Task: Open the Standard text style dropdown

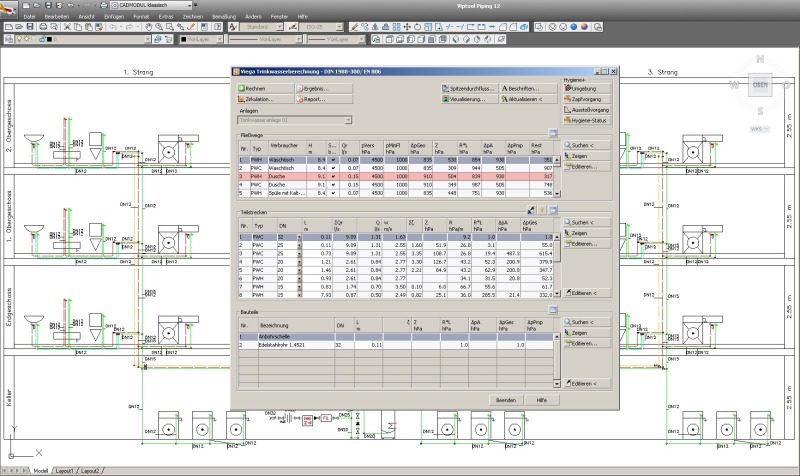Action: coord(280,27)
